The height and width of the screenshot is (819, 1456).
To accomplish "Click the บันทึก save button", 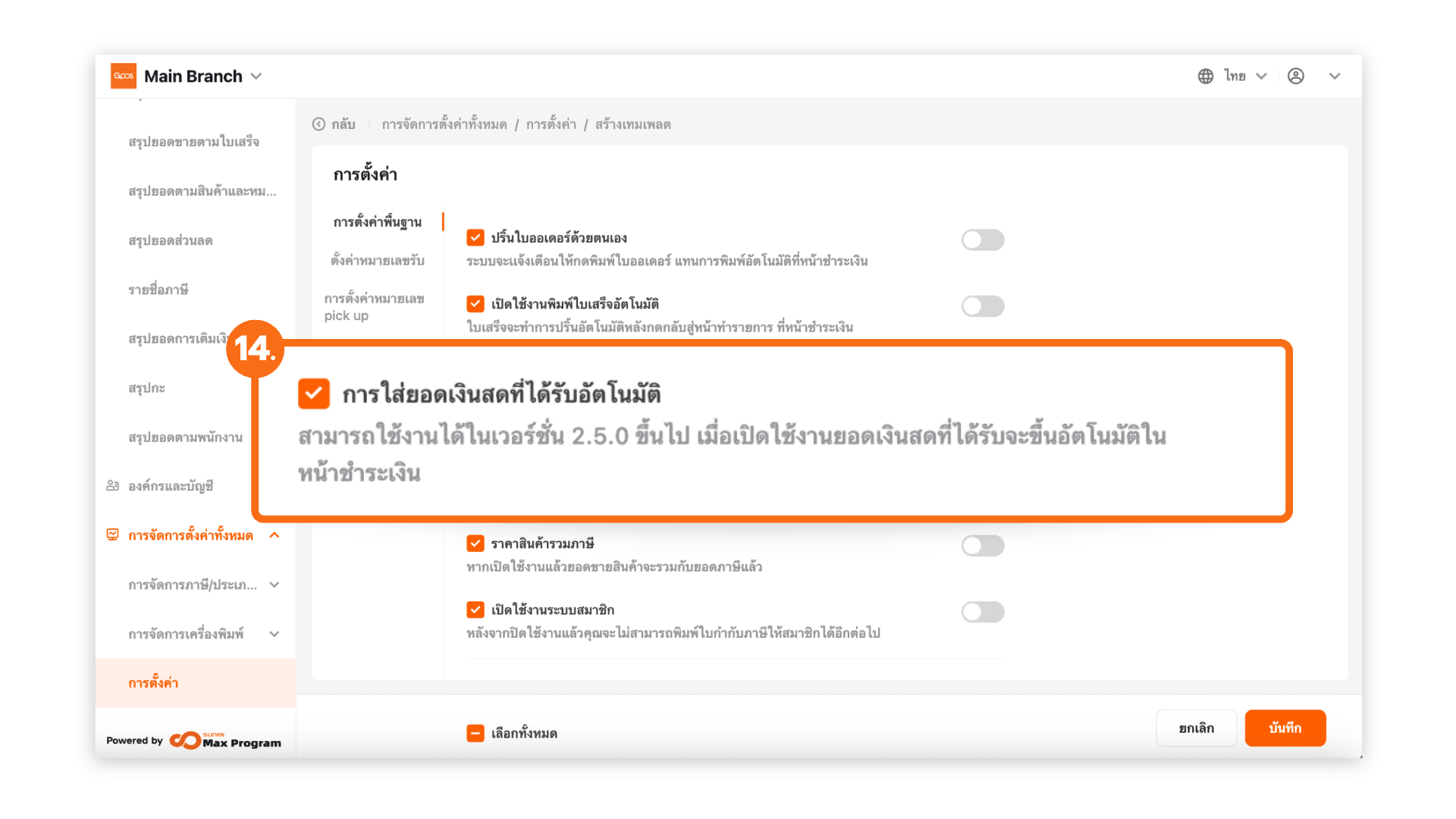I will (x=1285, y=728).
